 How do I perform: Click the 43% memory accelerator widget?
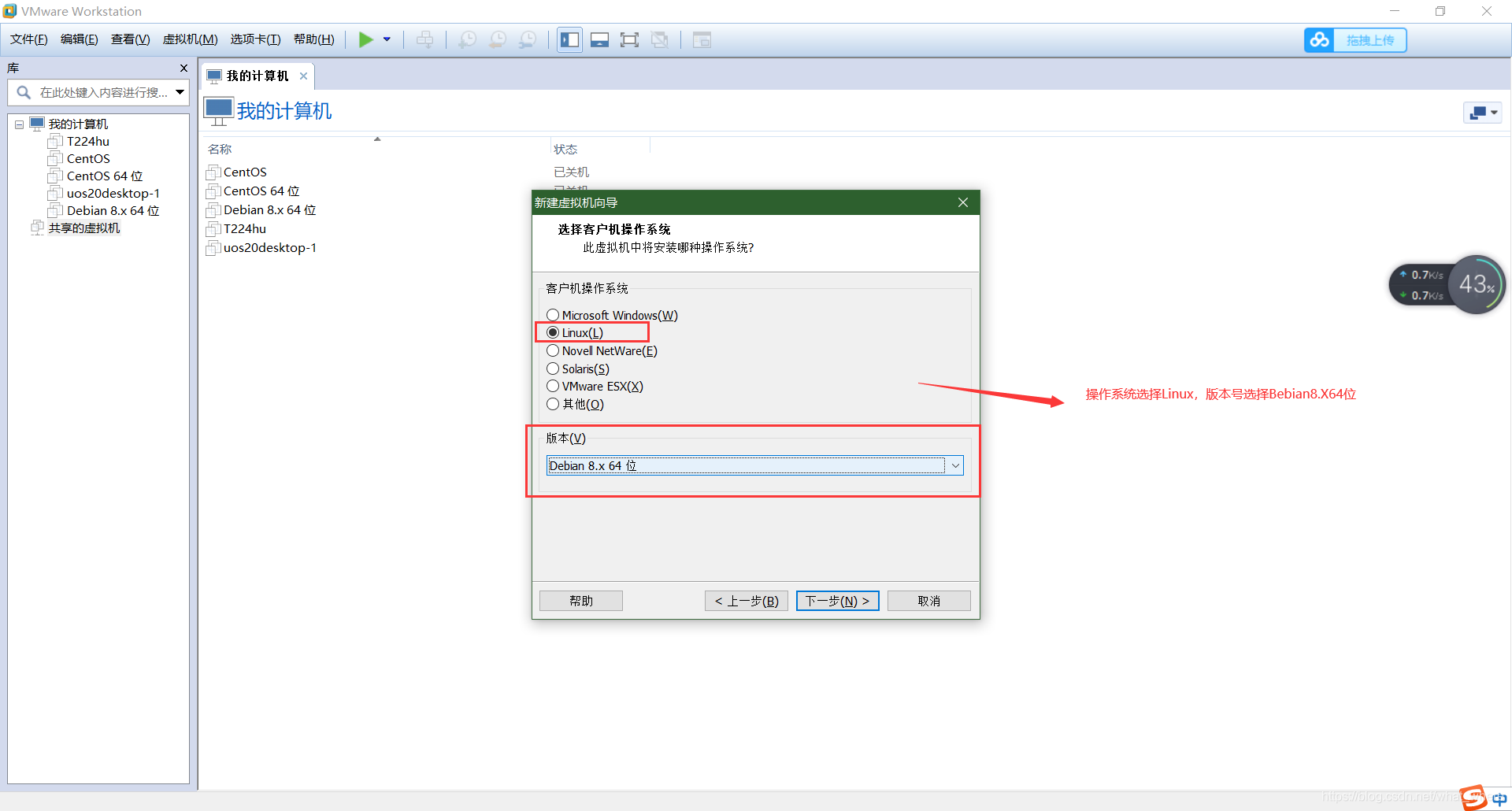coord(1477,284)
